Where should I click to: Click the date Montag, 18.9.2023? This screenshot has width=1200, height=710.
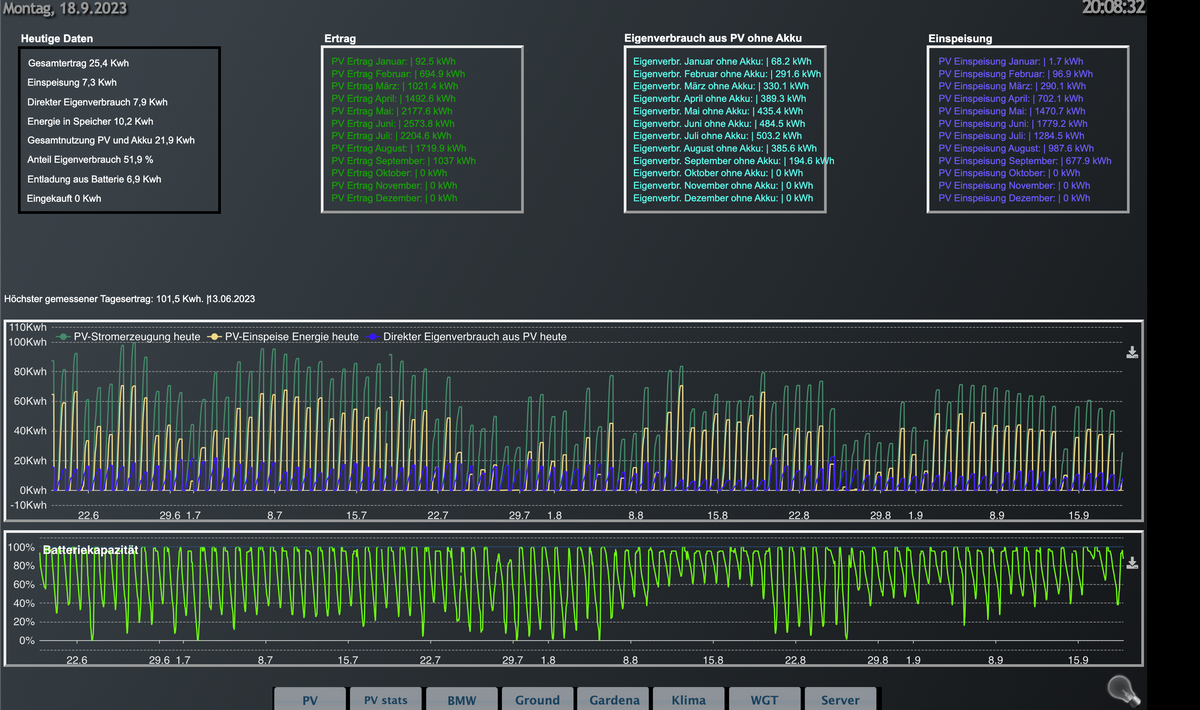click(64, 8)
